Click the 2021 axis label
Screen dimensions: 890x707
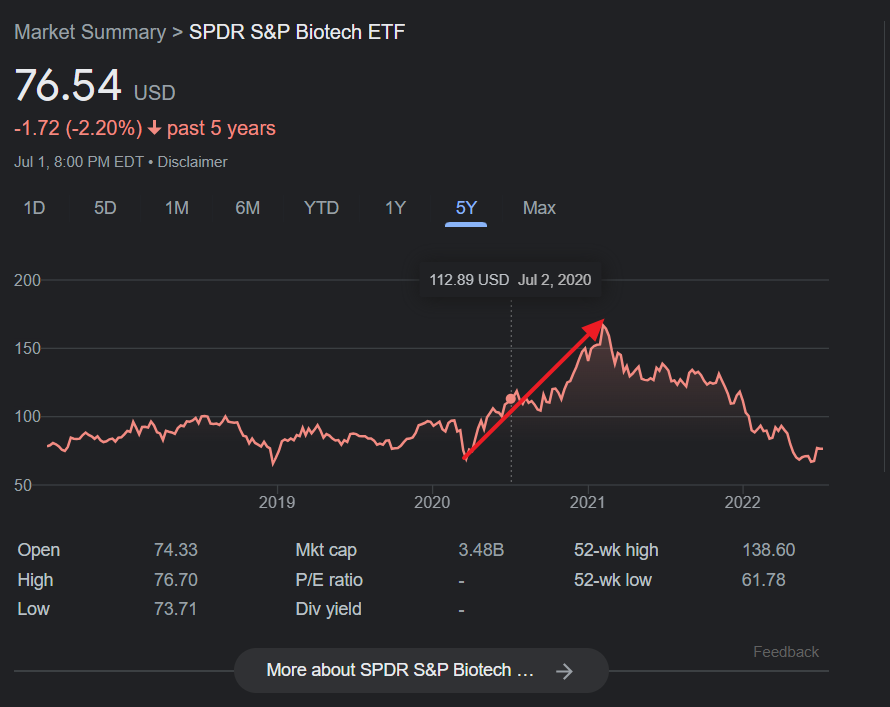tap(587, 502)
